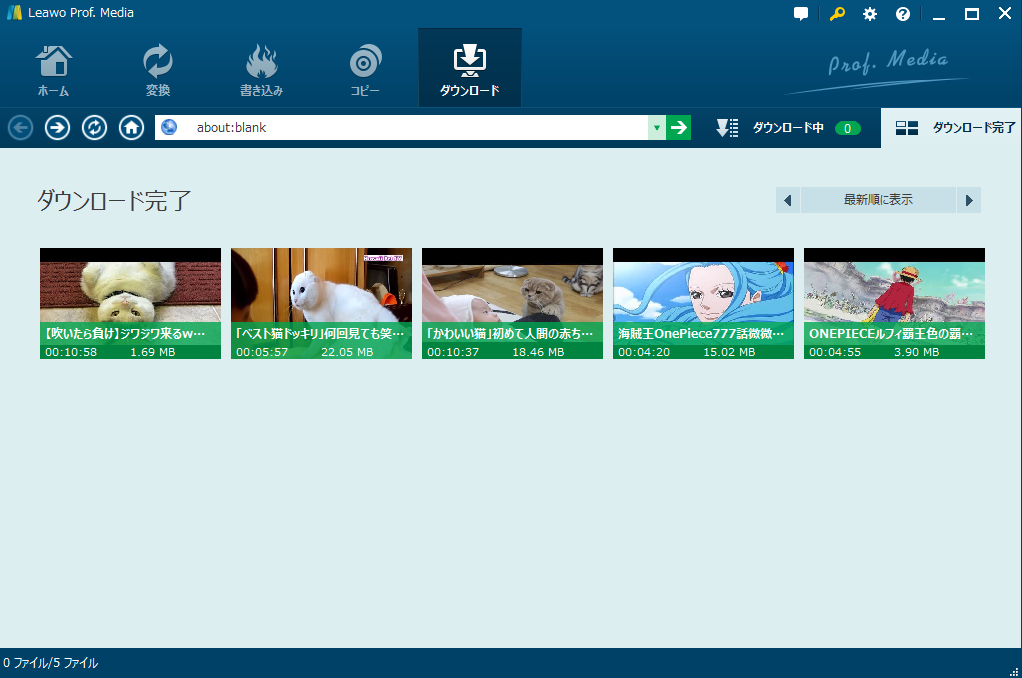Click the 00:05:57 duration label

[262, 352]
